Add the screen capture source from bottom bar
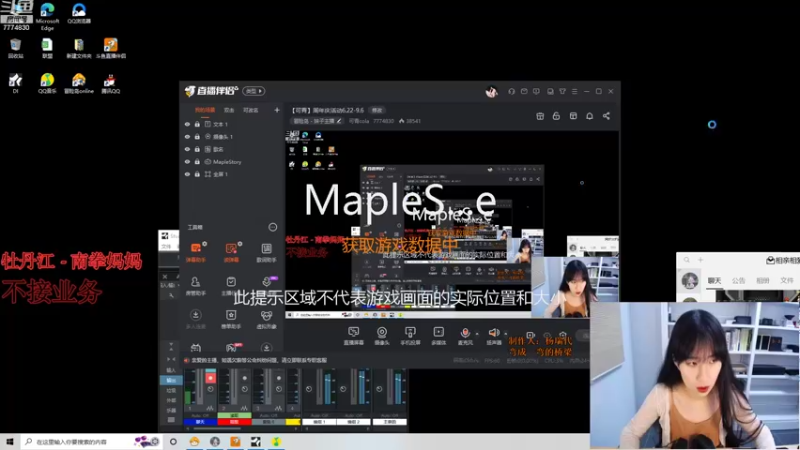This screenshot has width=800, height=450. tap(354, 336)
